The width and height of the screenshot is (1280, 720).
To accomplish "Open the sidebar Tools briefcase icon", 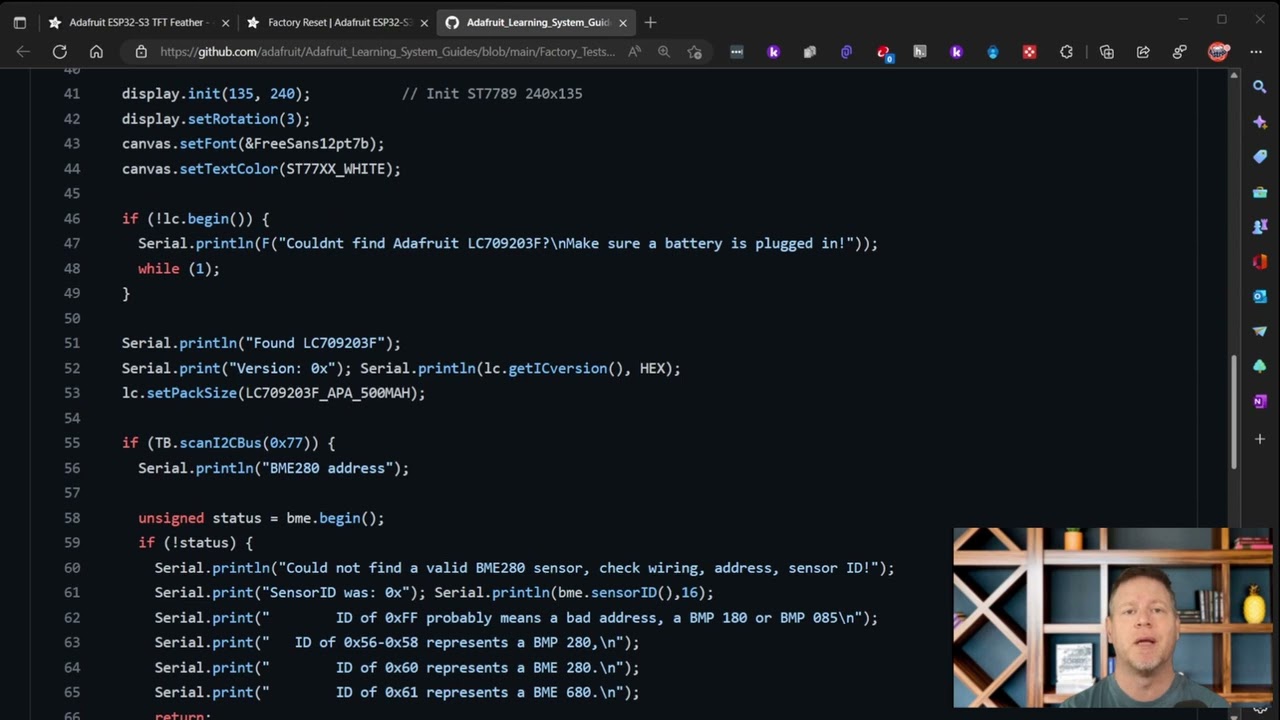I will point(1260,192).
